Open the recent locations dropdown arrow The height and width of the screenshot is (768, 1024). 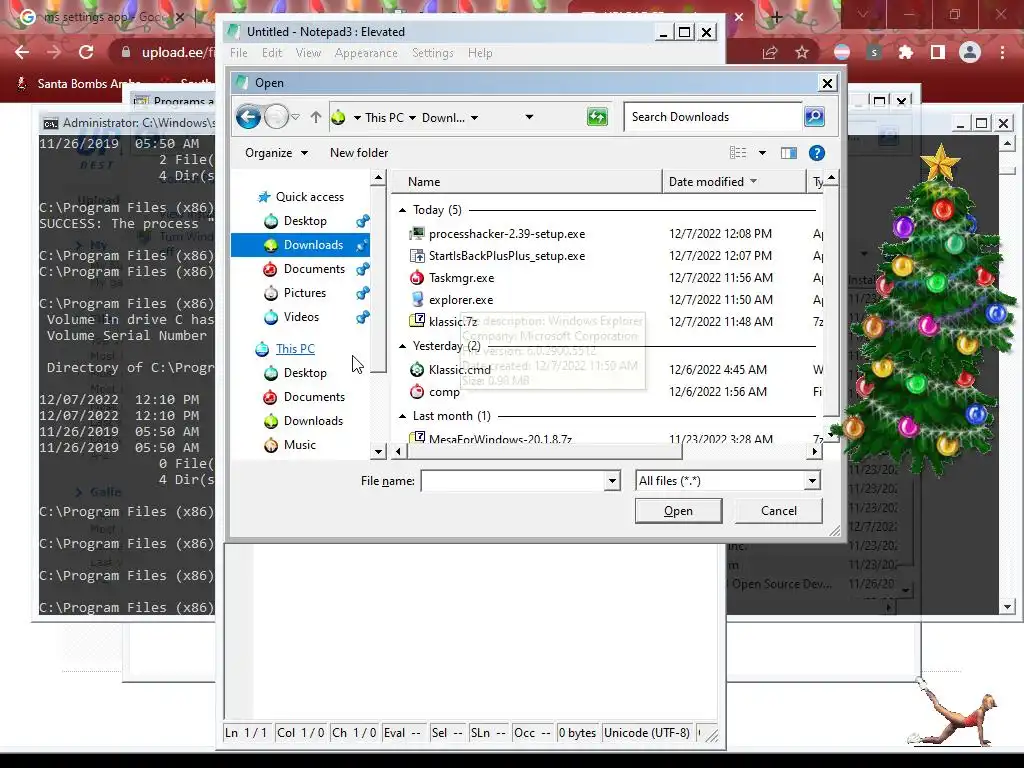pyautogui.click(x=296, y=118)
